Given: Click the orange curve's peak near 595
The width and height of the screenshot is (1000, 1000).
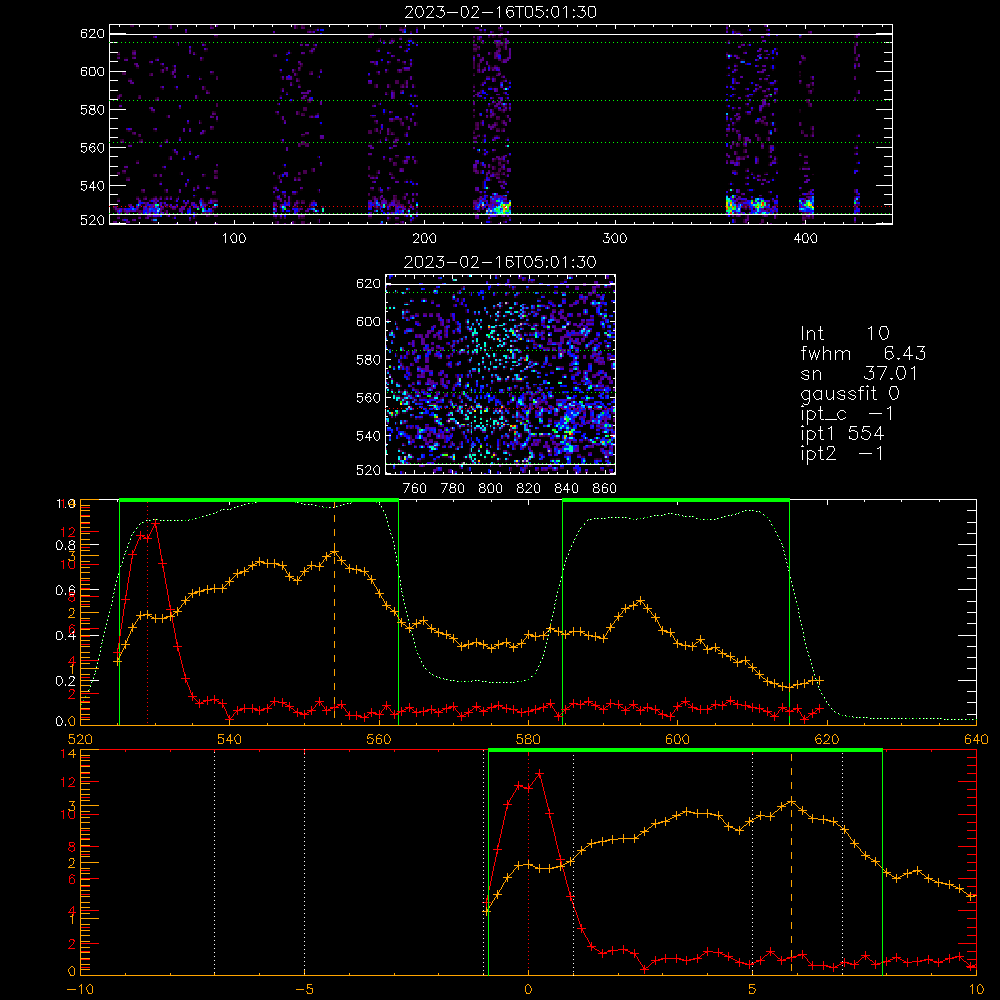Looking at the screenshot, I should (641, 601).
